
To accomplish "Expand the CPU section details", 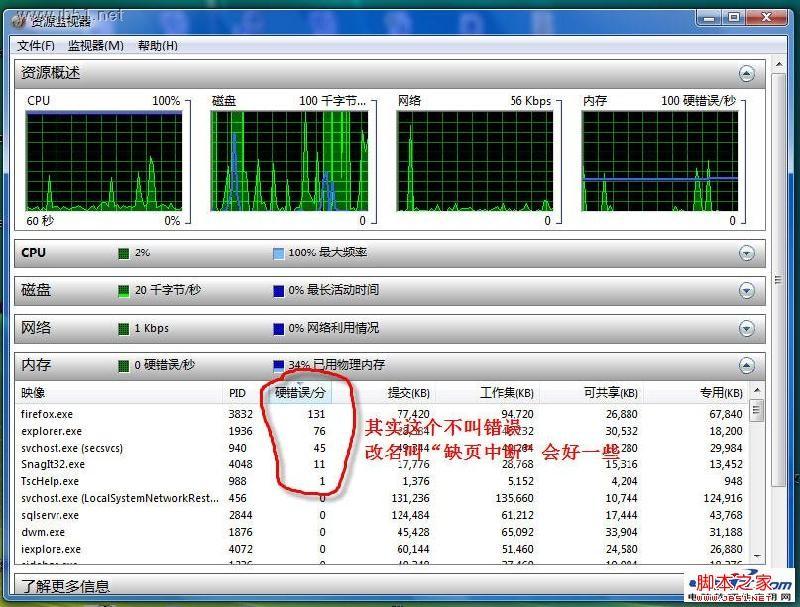I will (x=747, y=252).
